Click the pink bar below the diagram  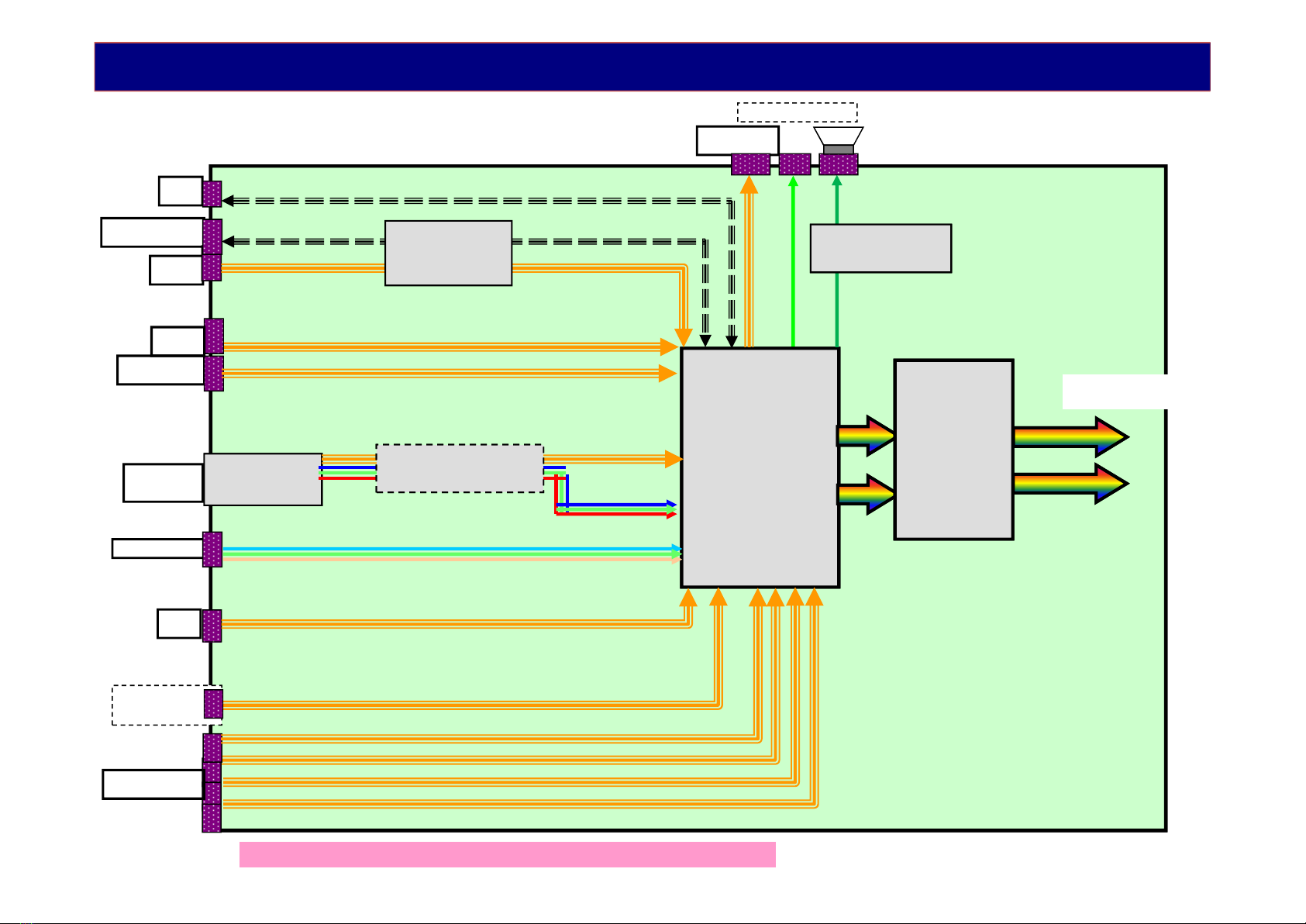coord(508,854)
